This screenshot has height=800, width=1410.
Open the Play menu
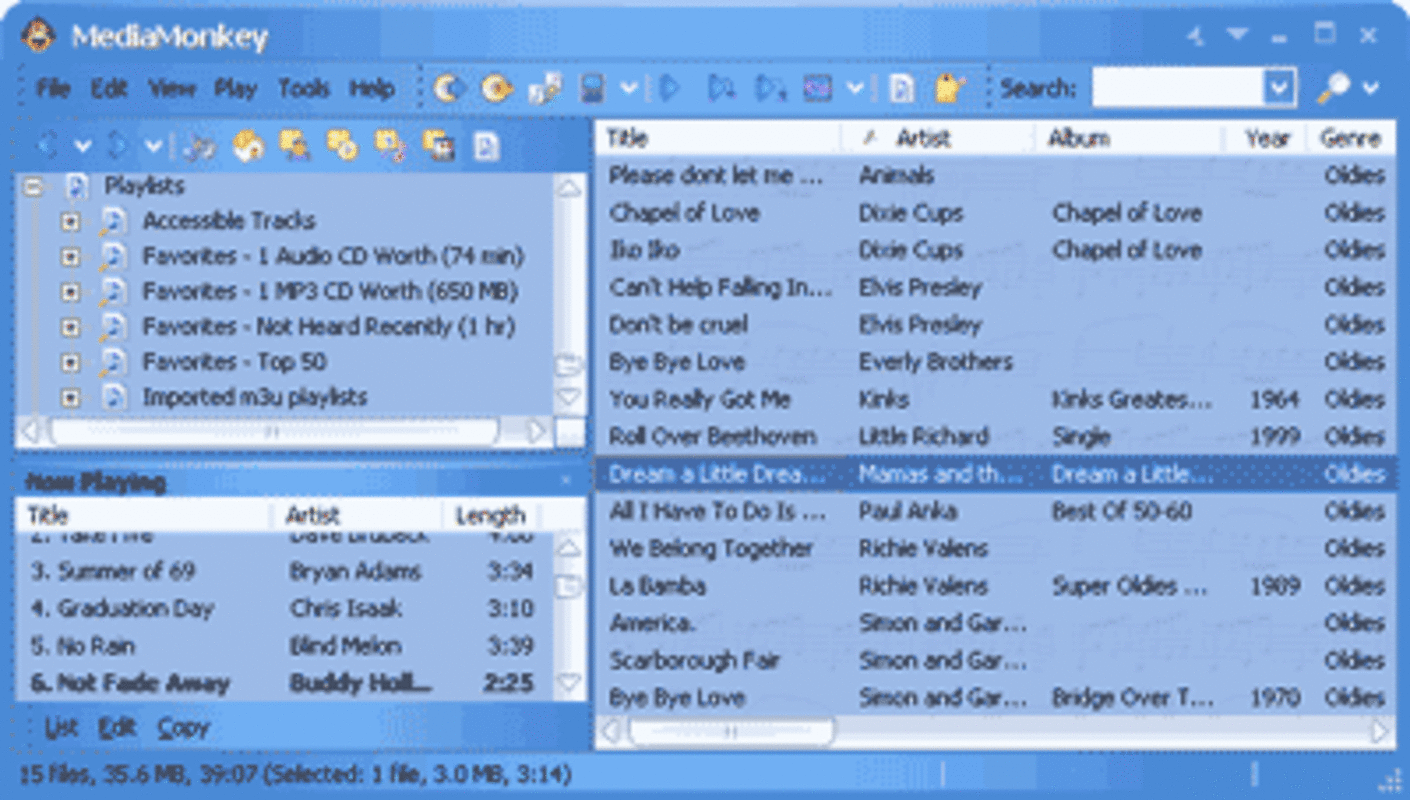pos(235,88)
